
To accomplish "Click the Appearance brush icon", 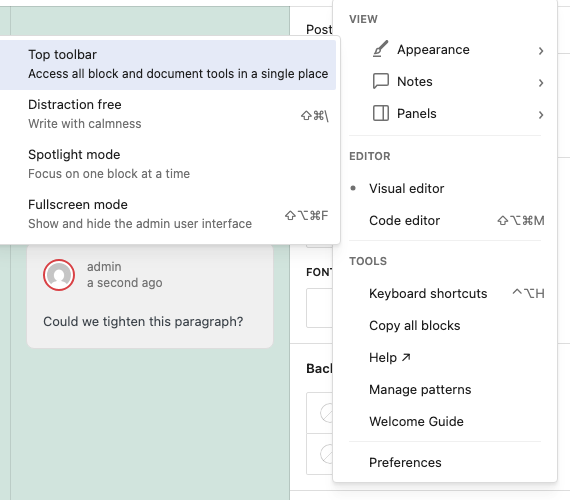I will (x=381, y=49).
